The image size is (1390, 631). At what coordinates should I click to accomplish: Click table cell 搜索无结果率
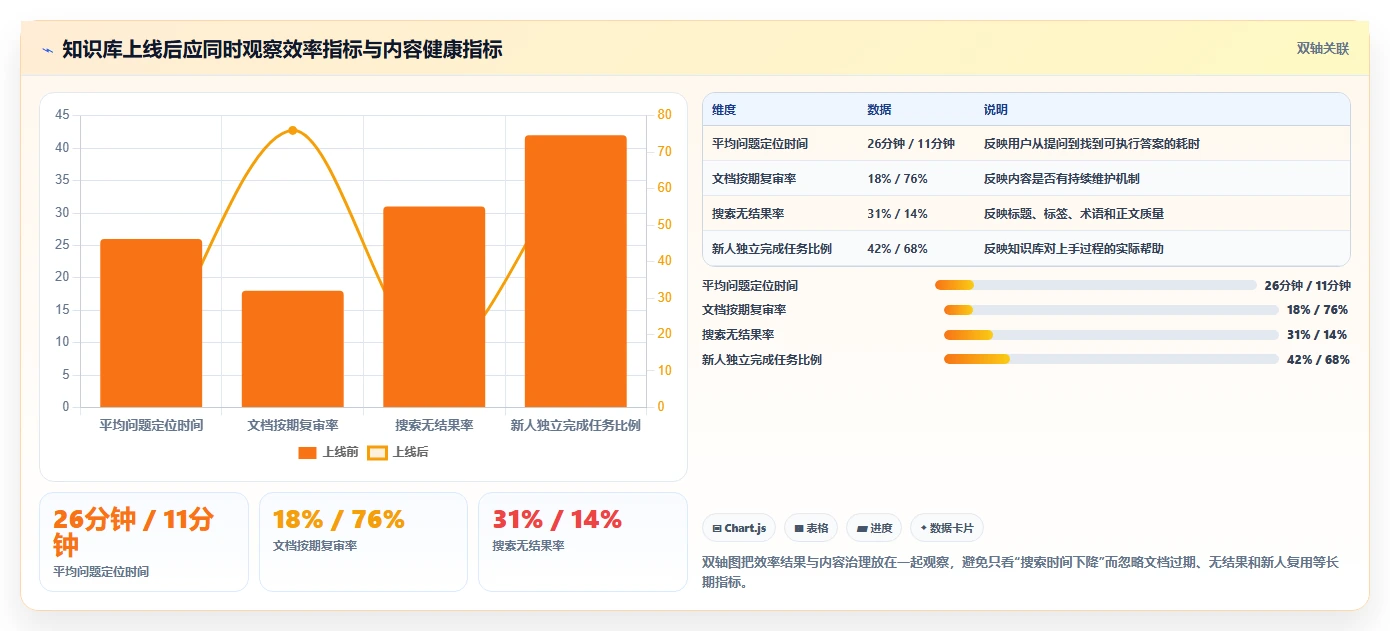748,214
